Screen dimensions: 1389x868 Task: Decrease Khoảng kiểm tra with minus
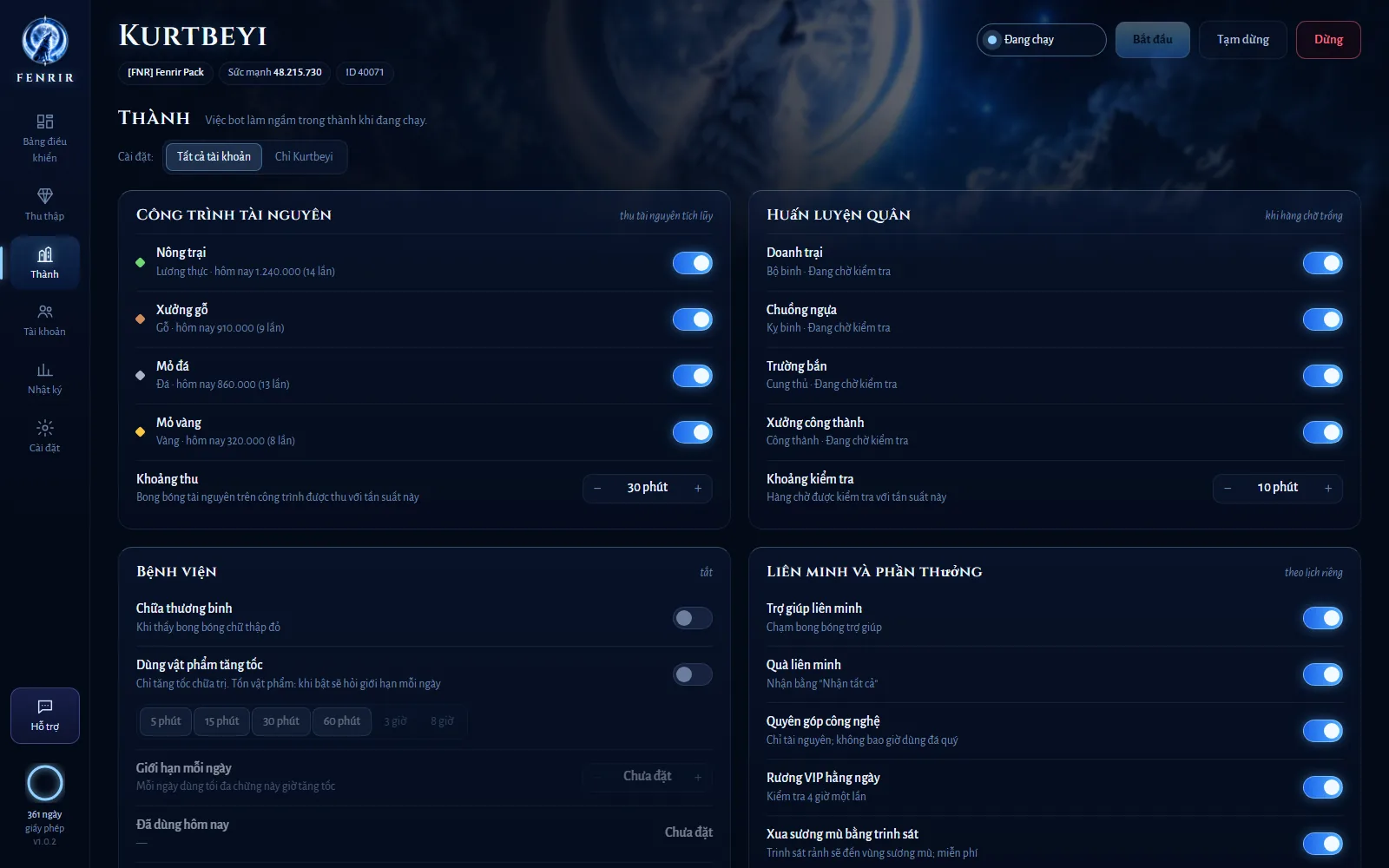coord(1228,488)
